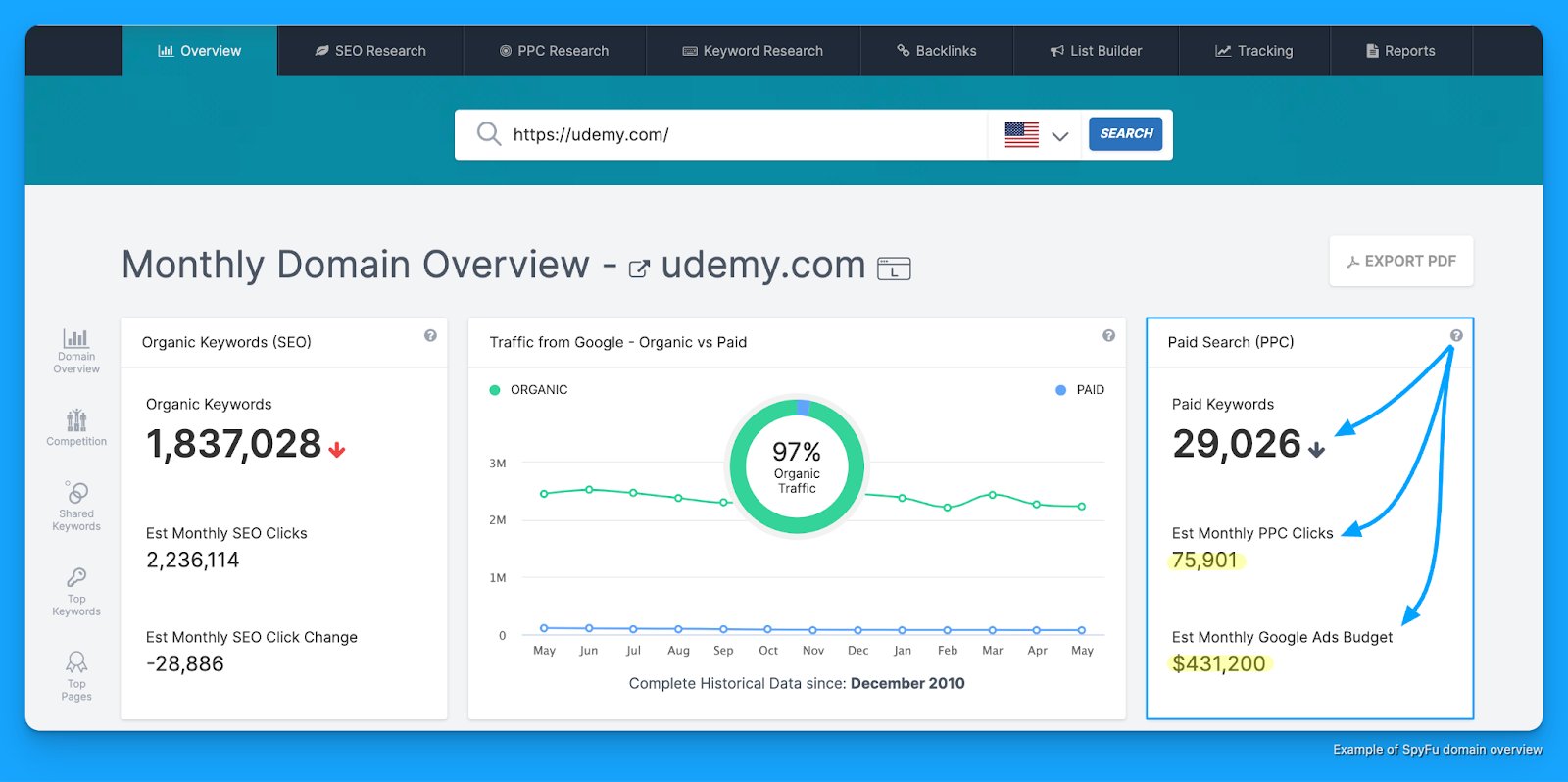The image size is (1568, 782).
Task: Click the leaf icon on SEO Research
Action: tap(321, 51)
